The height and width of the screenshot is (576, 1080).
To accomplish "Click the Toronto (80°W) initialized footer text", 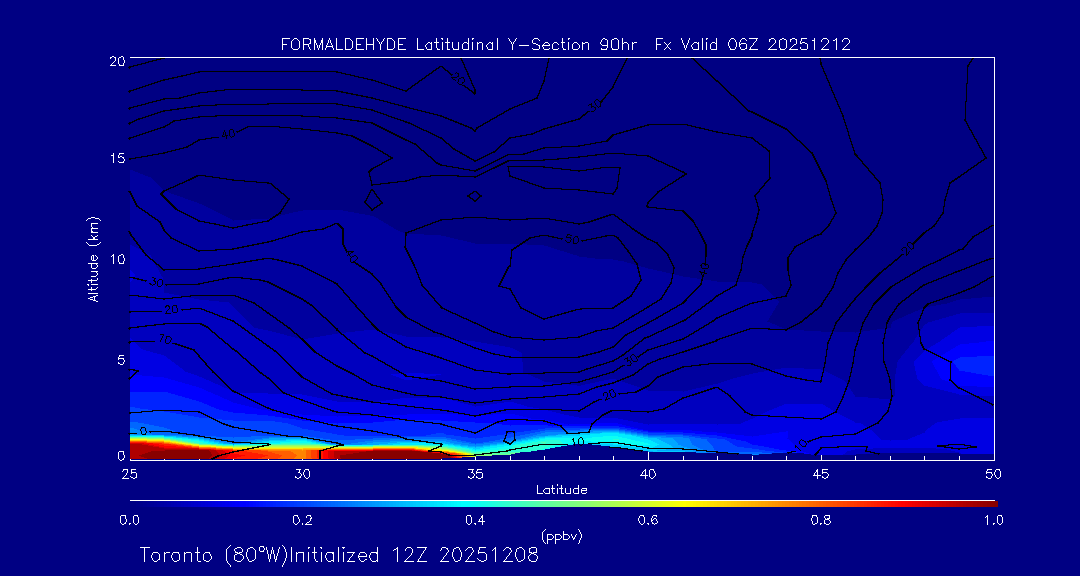I will (339, 555).
